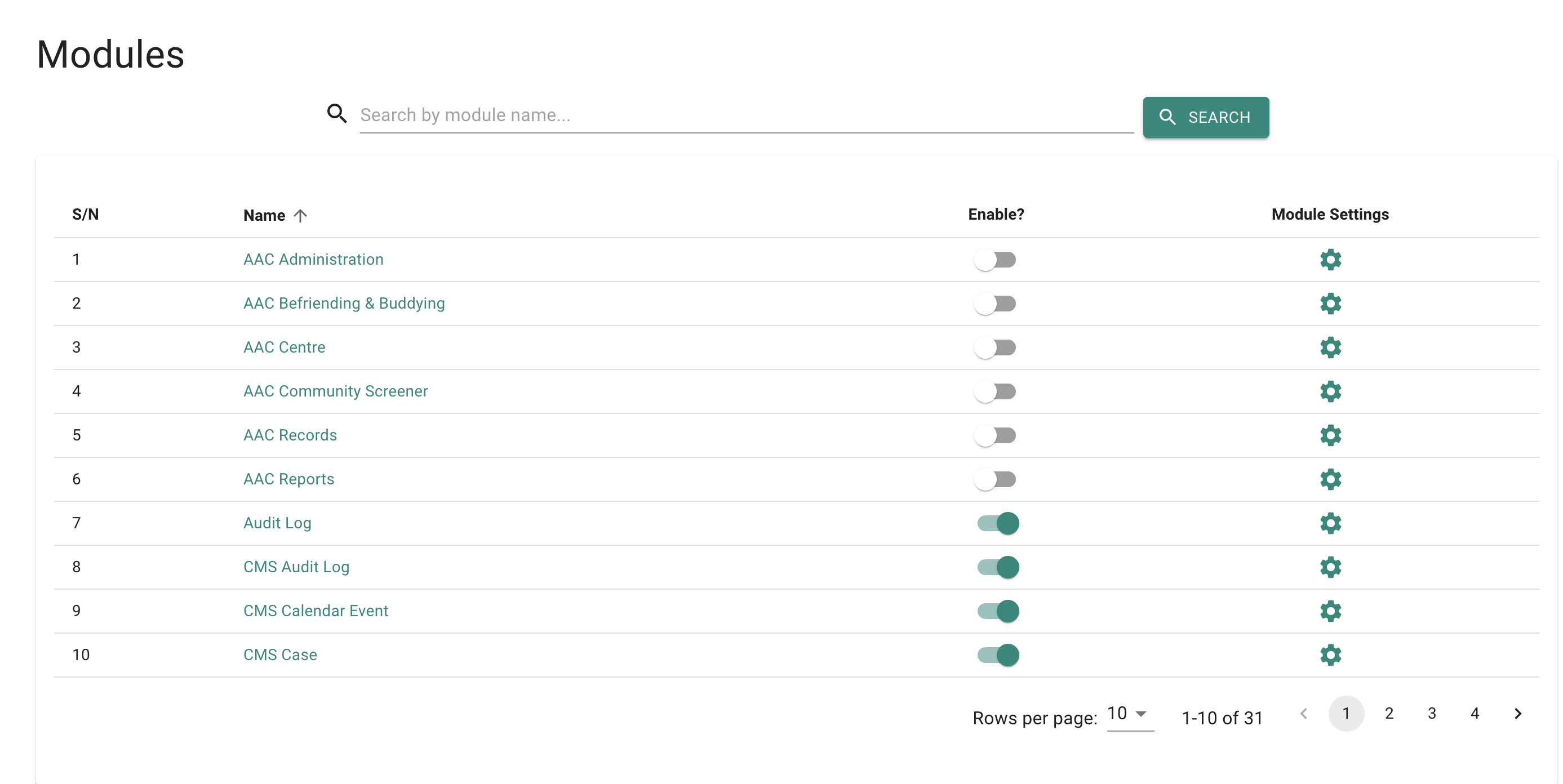The width and height of the screenshot is (1563, 784).
Task: Open settings gear for AAC Community Screener
Action: click(x=1330, y=391)
